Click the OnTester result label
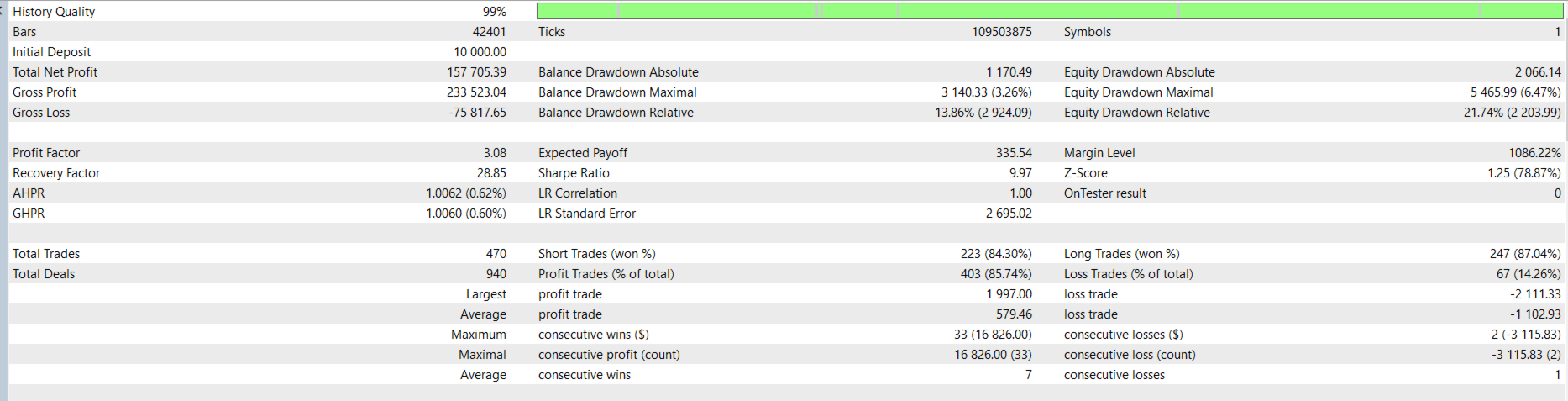Screen dimensions: 1568x401 tap(1105, 193)
